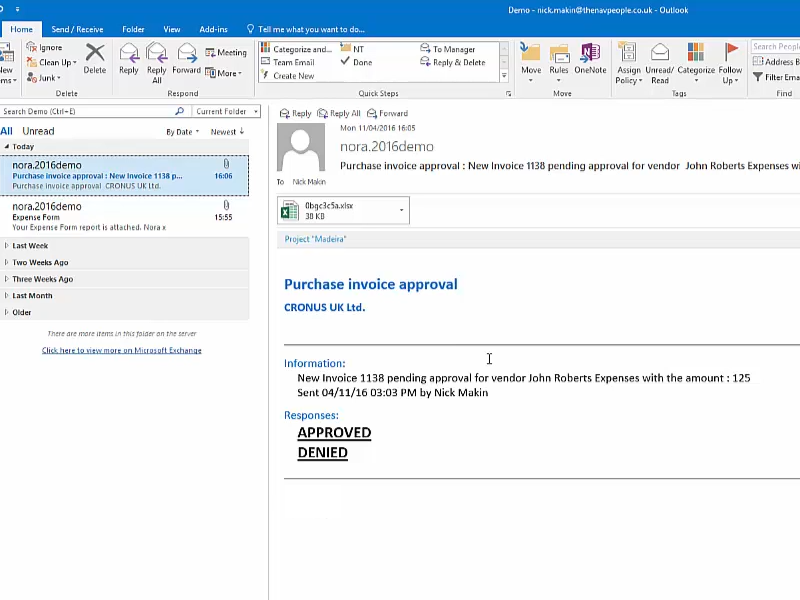Image resolution: width=800 pixels, height=600 pixels.
Task: Open the Follow Up flag menu
Action: point(730,63)
